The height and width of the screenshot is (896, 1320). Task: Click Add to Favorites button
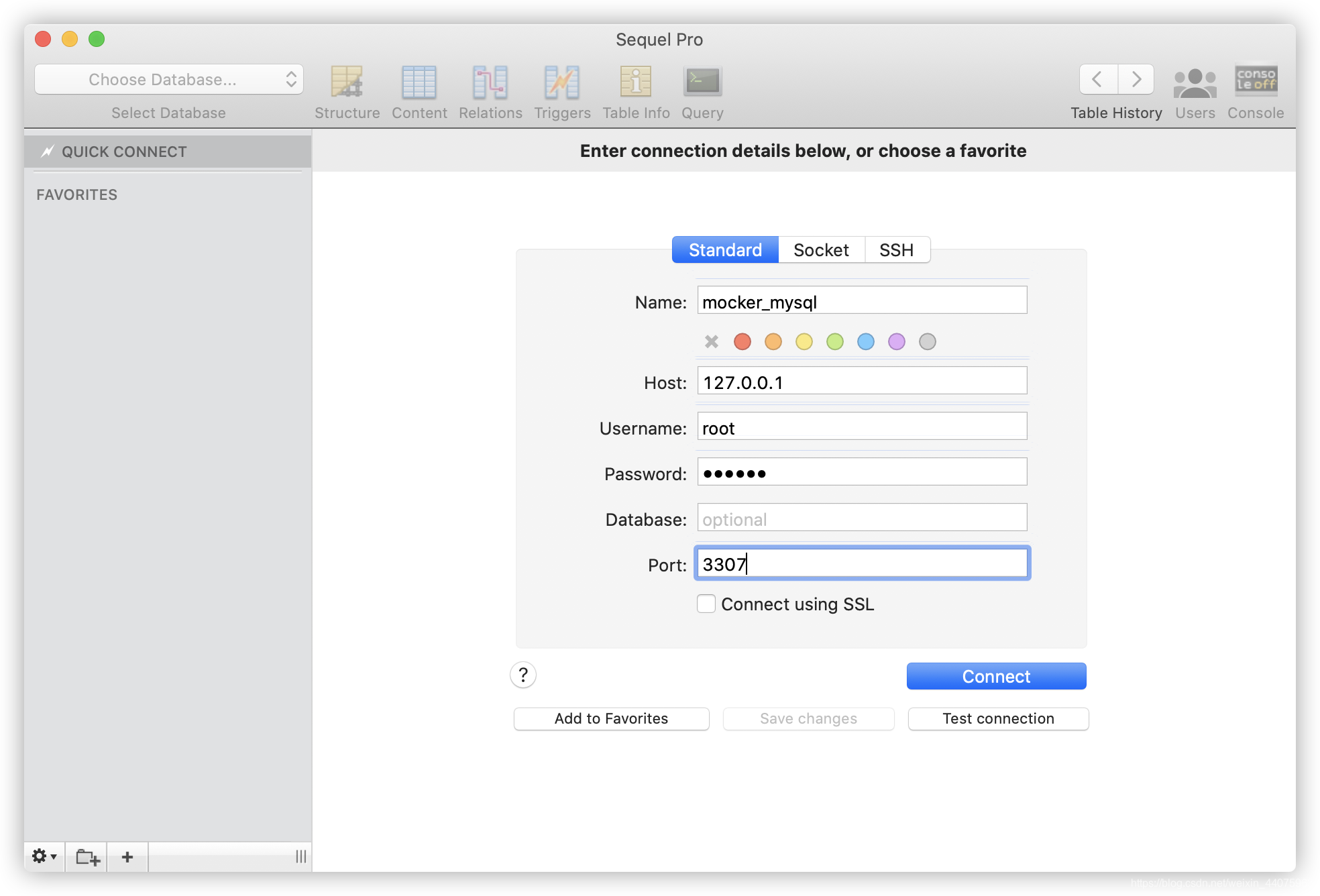(611, 718)
